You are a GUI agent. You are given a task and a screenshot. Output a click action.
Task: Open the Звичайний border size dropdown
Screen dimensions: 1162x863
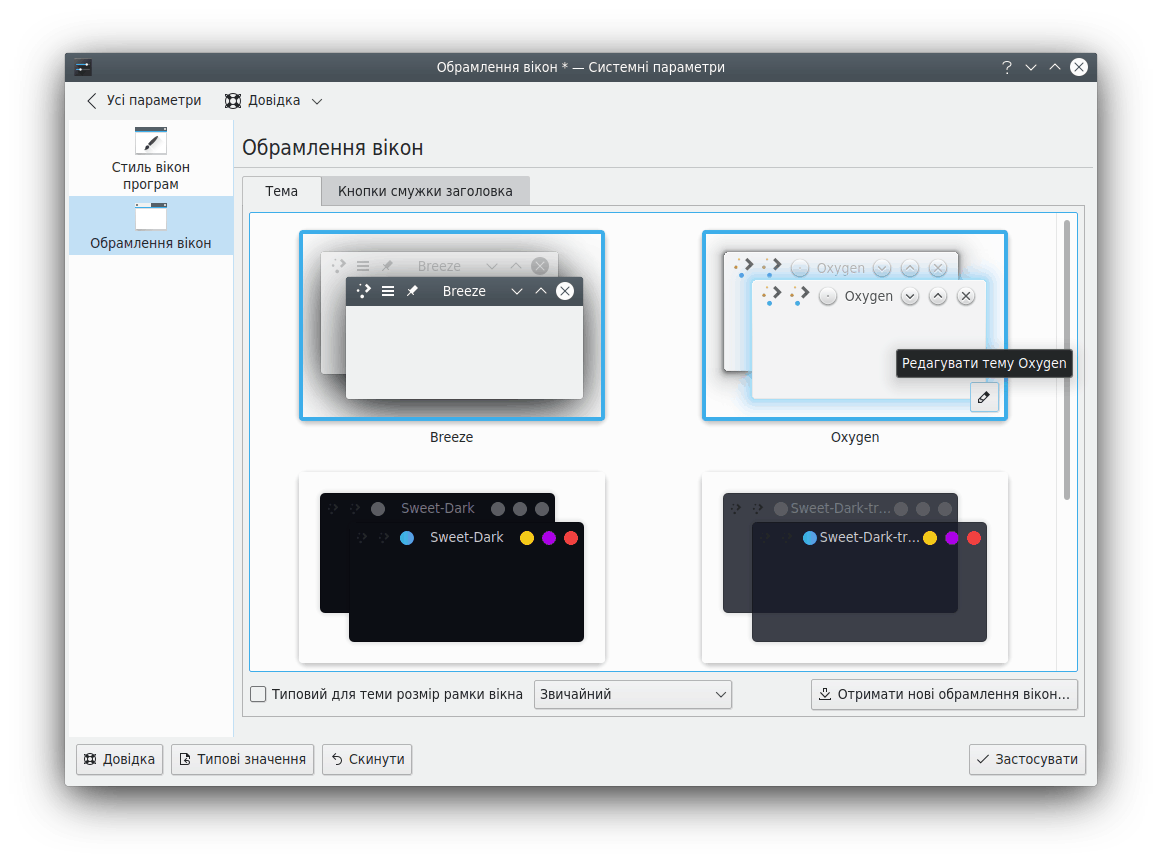click(633, 694)
